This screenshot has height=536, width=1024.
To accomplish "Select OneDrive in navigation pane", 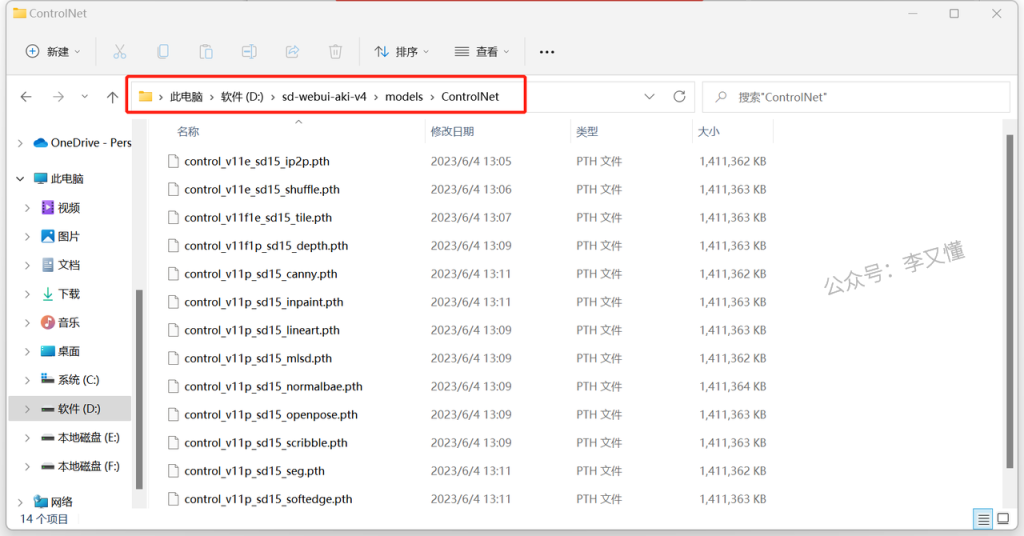I will [x=82, y=142].
